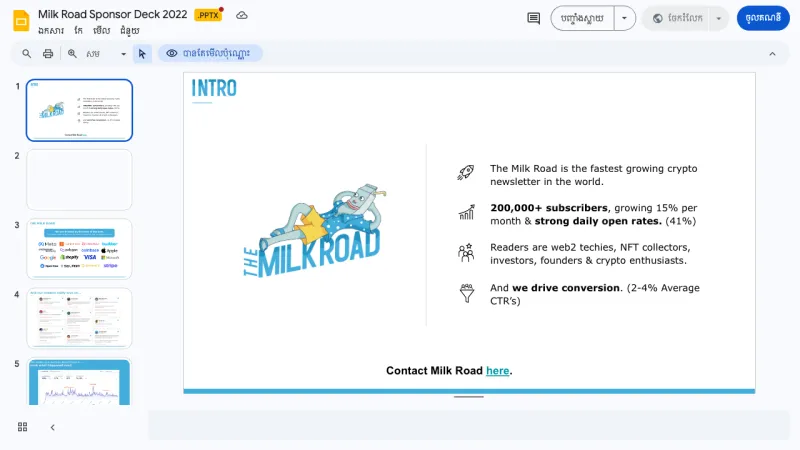Viewport: 800px width, 450px height.
Task: Click the INTRO slide heading
Action: [x=214, y=88]
